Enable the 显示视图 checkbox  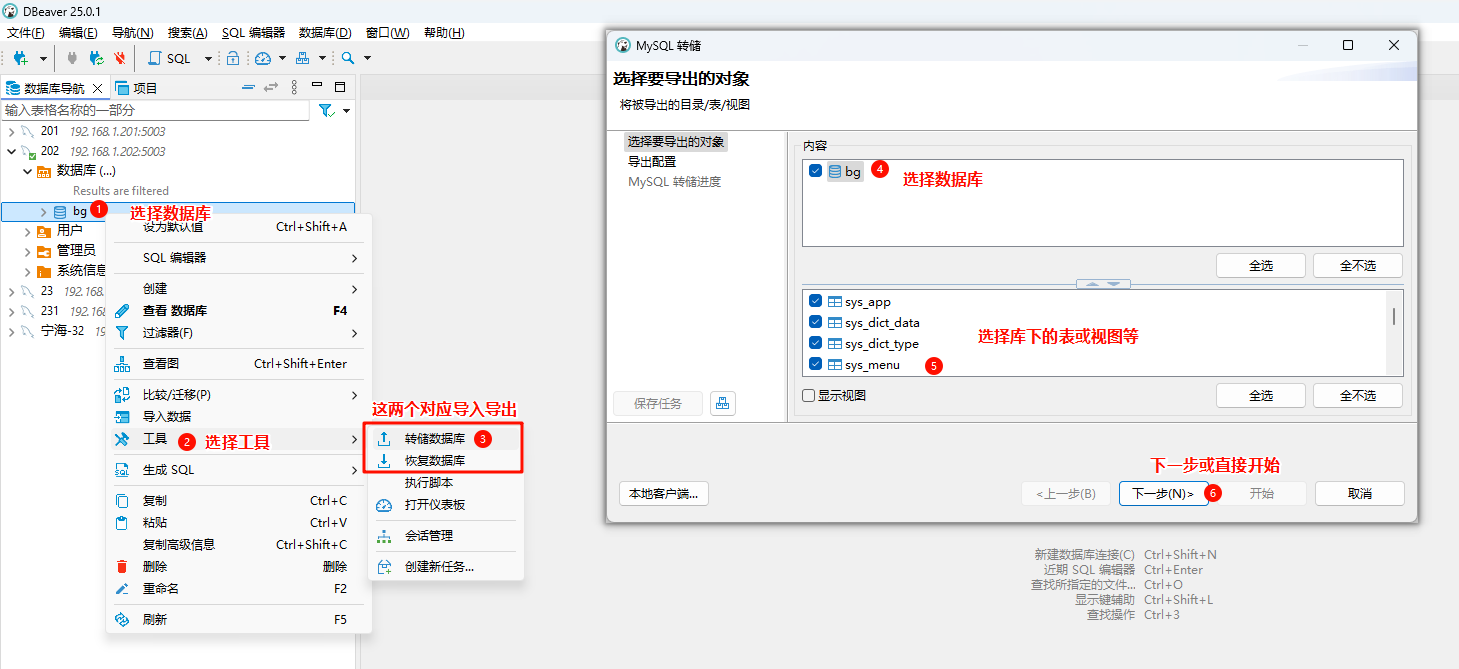click(809, 395)
